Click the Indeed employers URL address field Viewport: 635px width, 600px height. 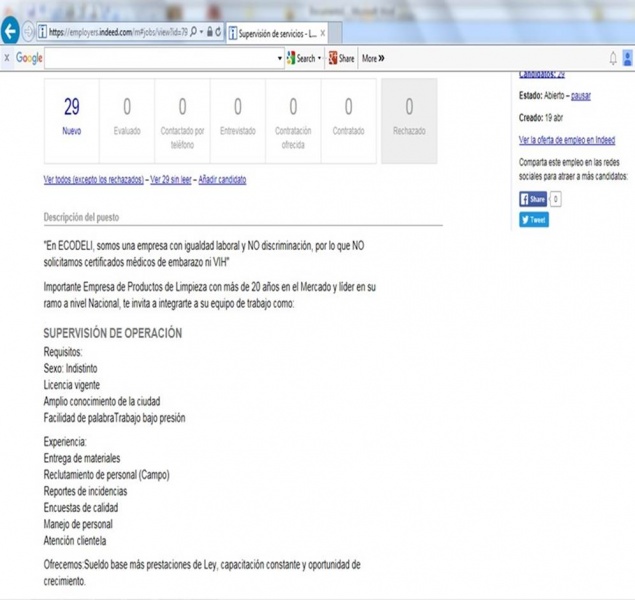coord(117,32)
